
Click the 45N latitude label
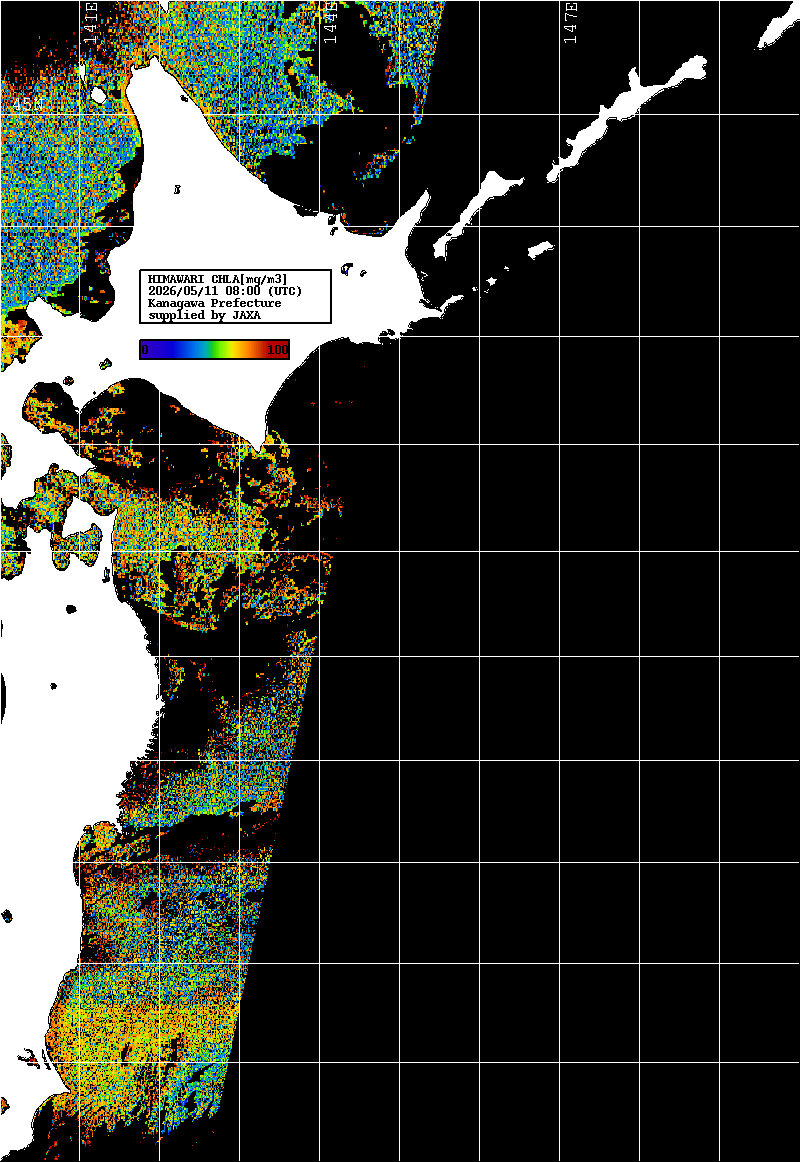[27, 105]
